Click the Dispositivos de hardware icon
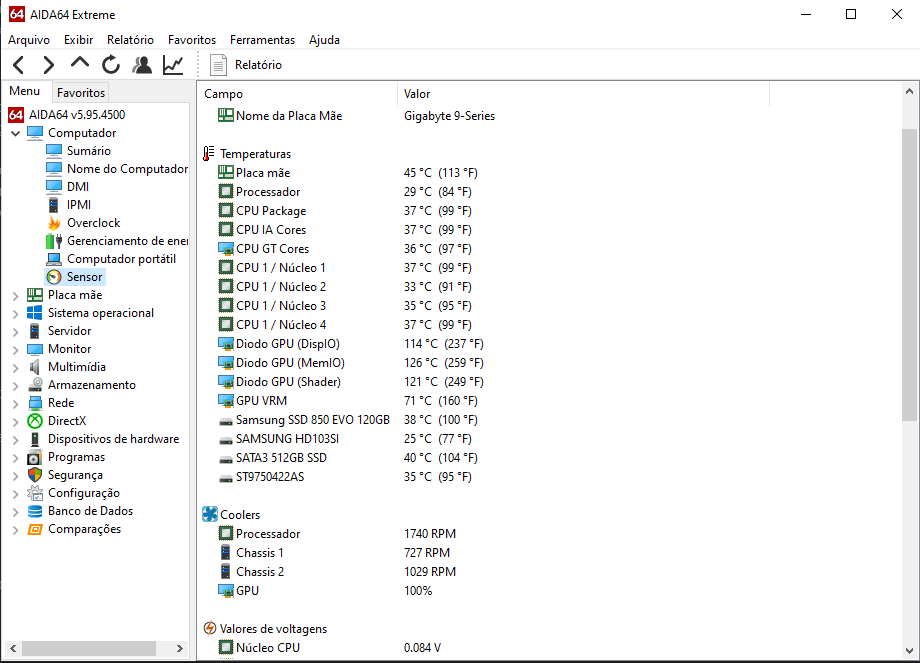920x663 pixels. (x=35, y=439)
